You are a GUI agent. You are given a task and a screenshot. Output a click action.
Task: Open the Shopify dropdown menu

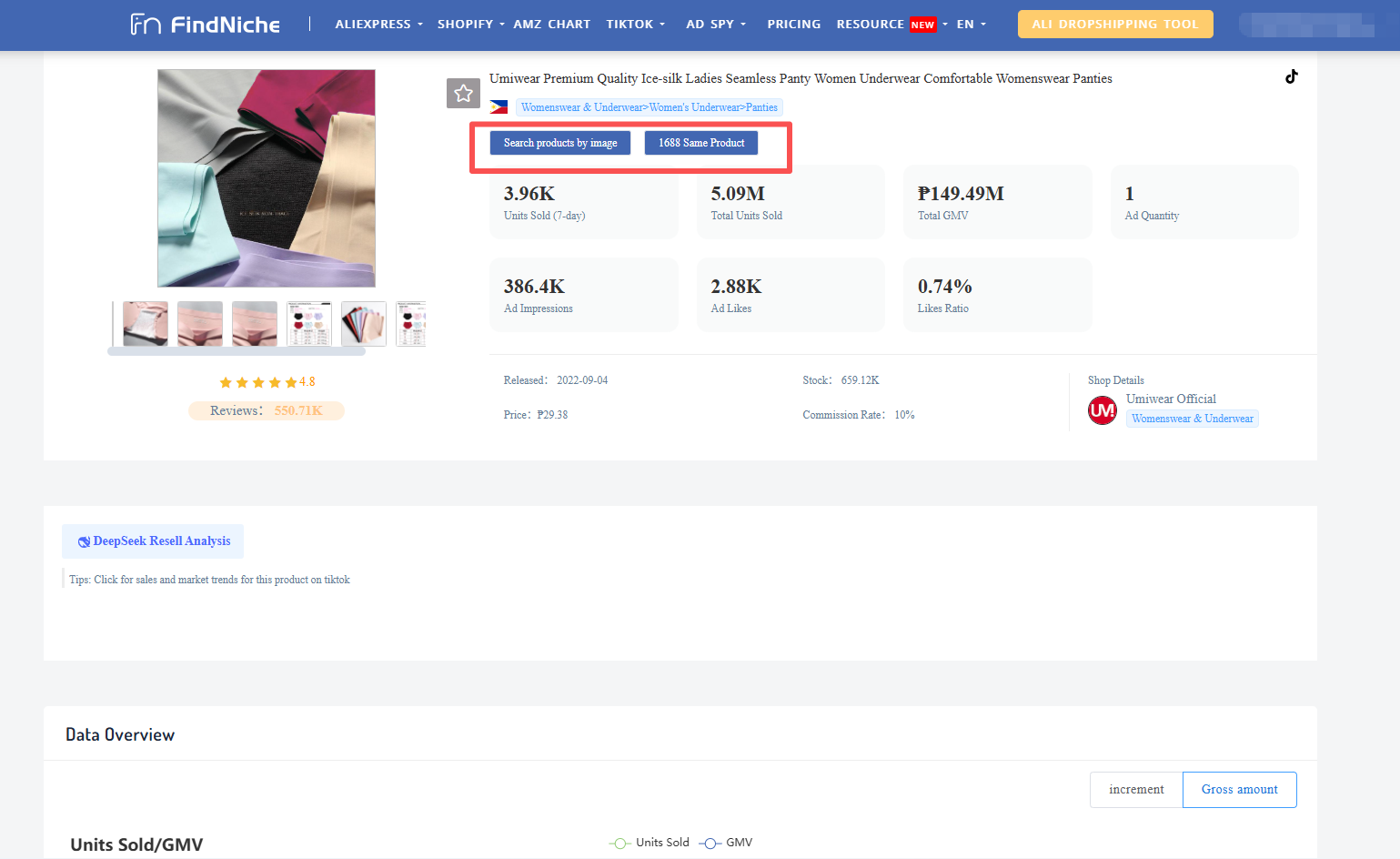pos(469,25)
